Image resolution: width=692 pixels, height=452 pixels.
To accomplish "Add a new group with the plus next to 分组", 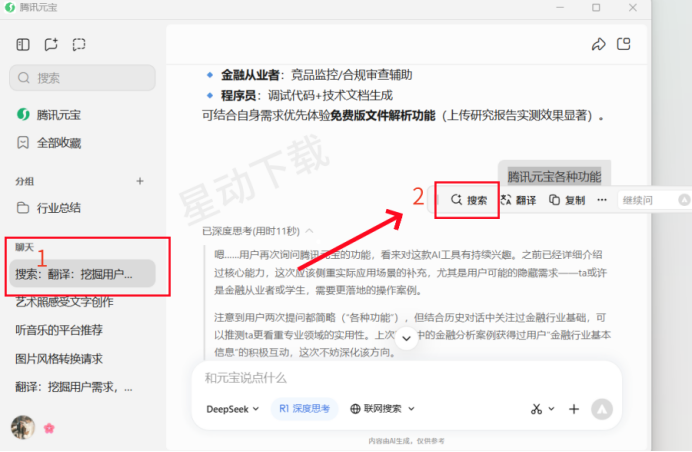I will tap(140, 181).
